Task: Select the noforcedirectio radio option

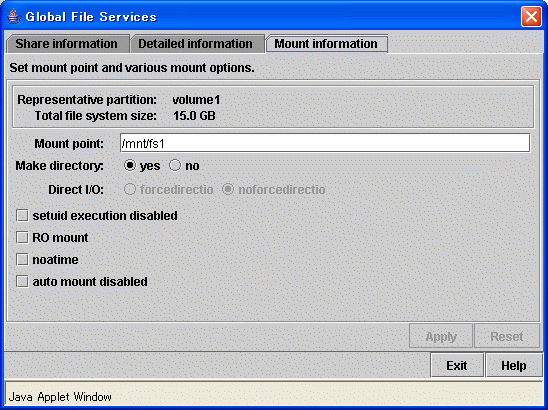Action: (x=228, y=189)
